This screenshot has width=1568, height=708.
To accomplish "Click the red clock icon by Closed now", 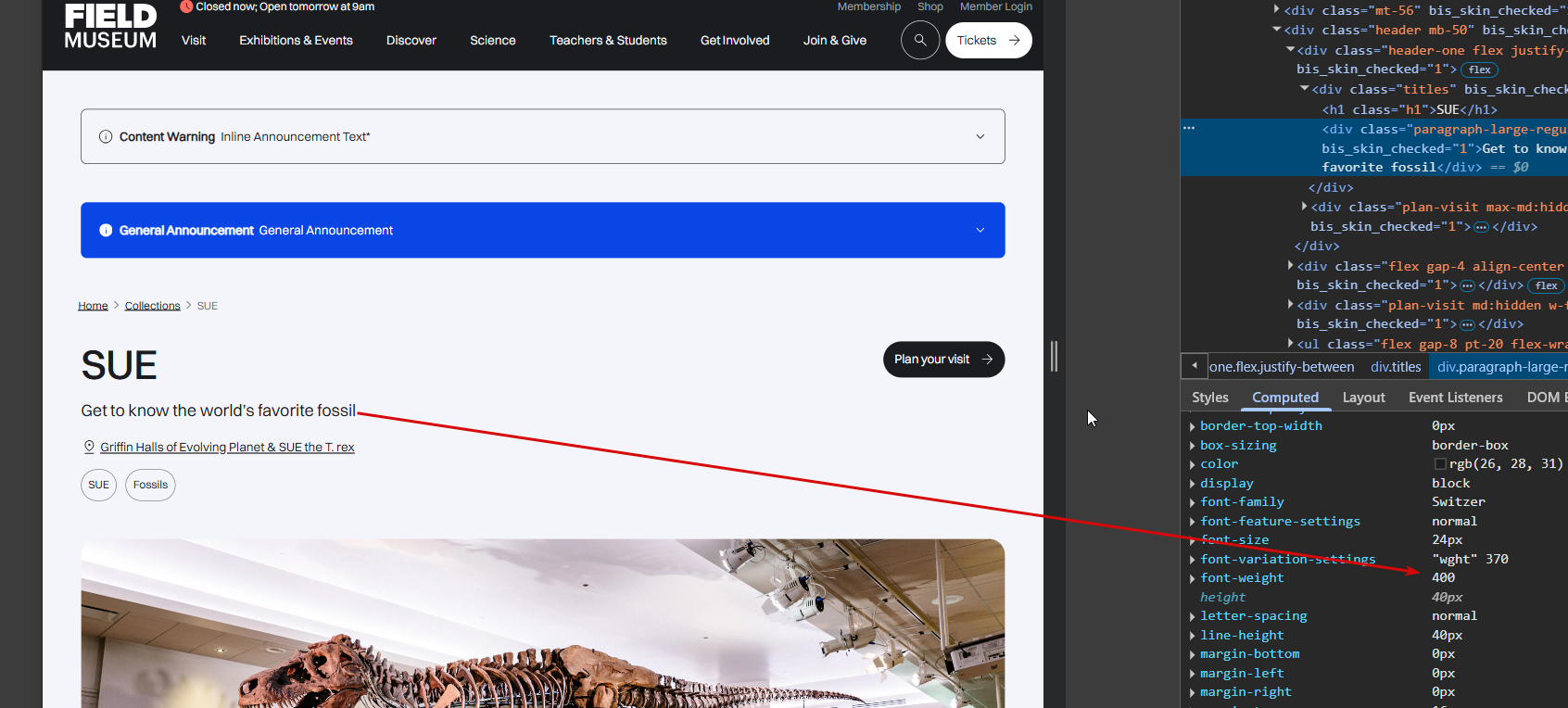I will [x=186, y=6].
